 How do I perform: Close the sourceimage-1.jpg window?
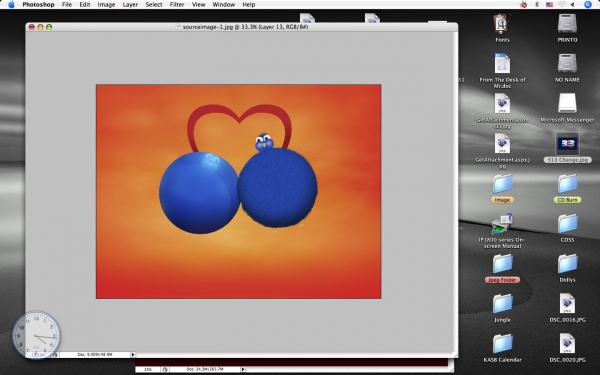click(x=31, y=27)
